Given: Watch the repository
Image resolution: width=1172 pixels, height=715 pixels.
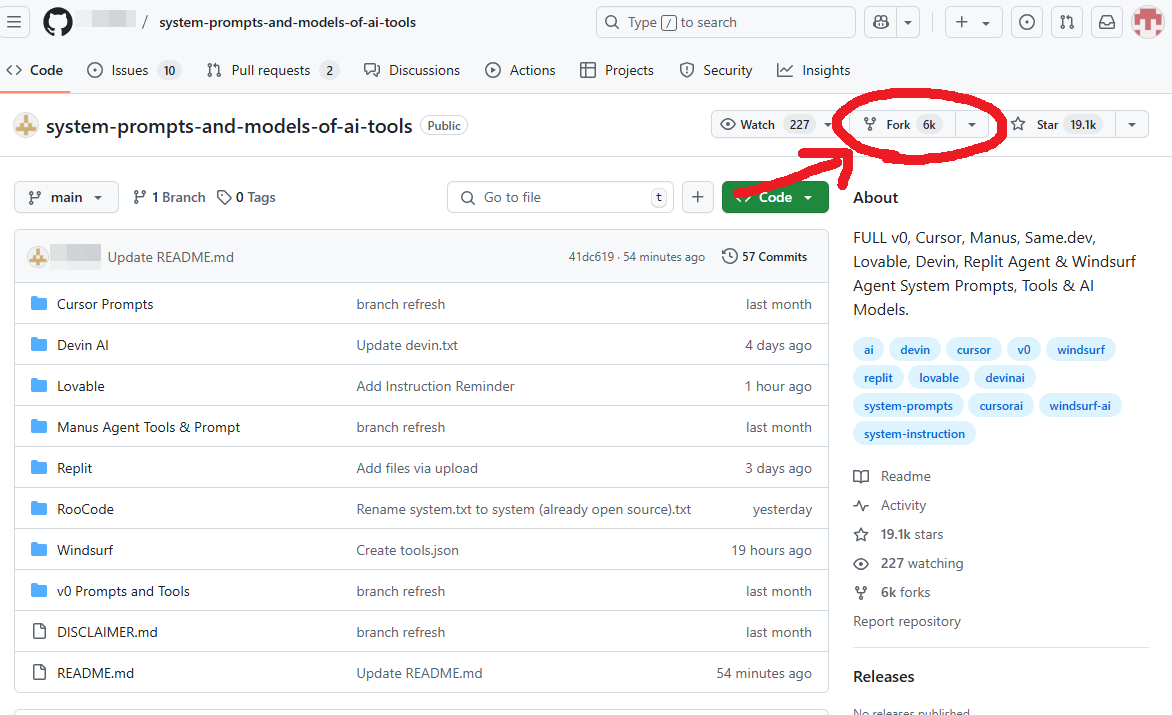Looking at the screenshot, I should click(x=761, y=124).
